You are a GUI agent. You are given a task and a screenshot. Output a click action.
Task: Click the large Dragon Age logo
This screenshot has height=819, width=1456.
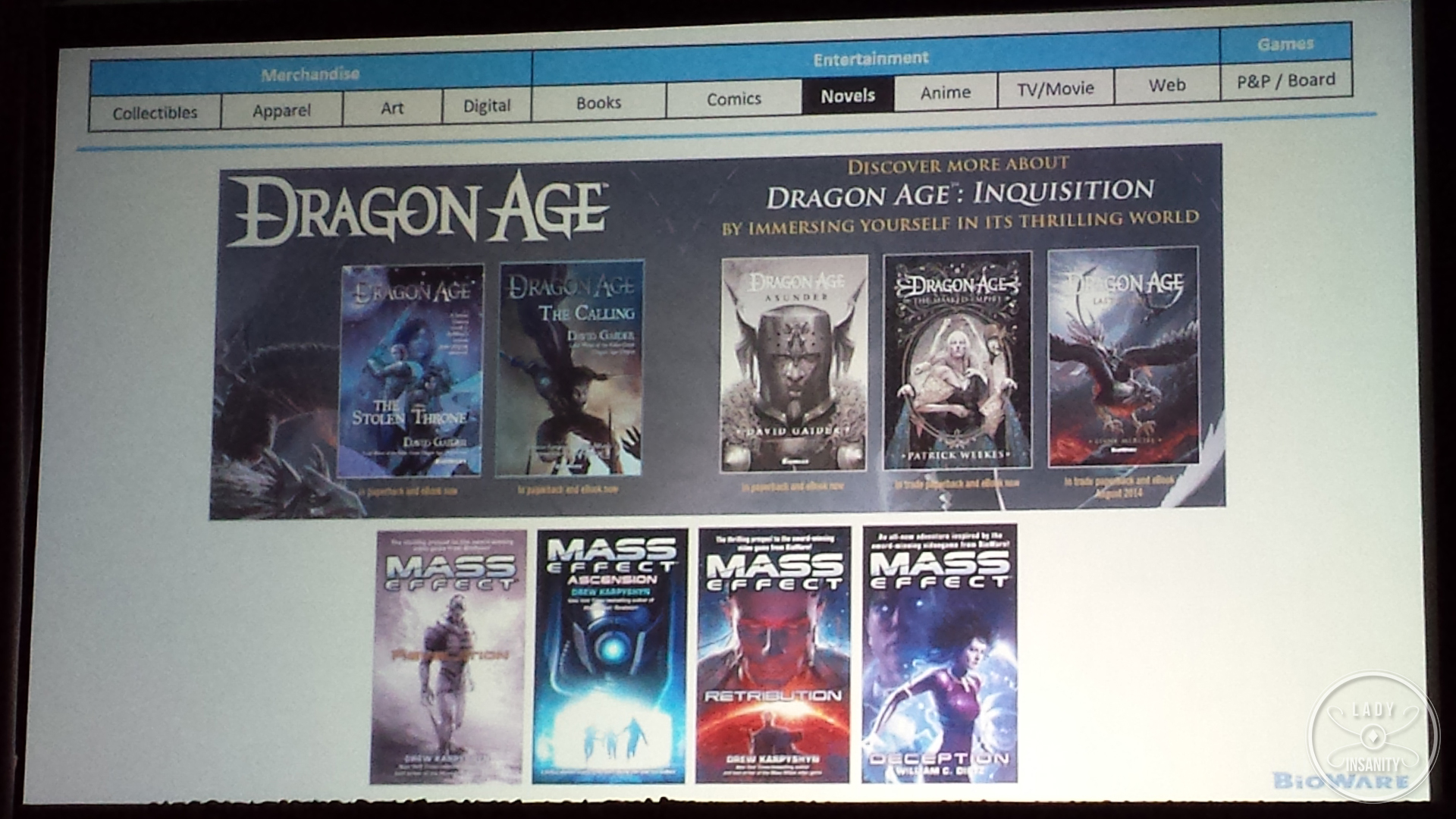click(419, 209)
